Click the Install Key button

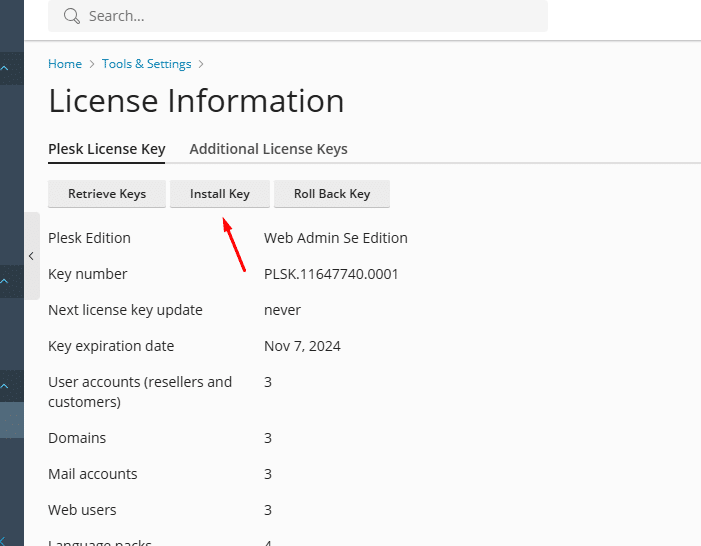[x=219, y=194]
